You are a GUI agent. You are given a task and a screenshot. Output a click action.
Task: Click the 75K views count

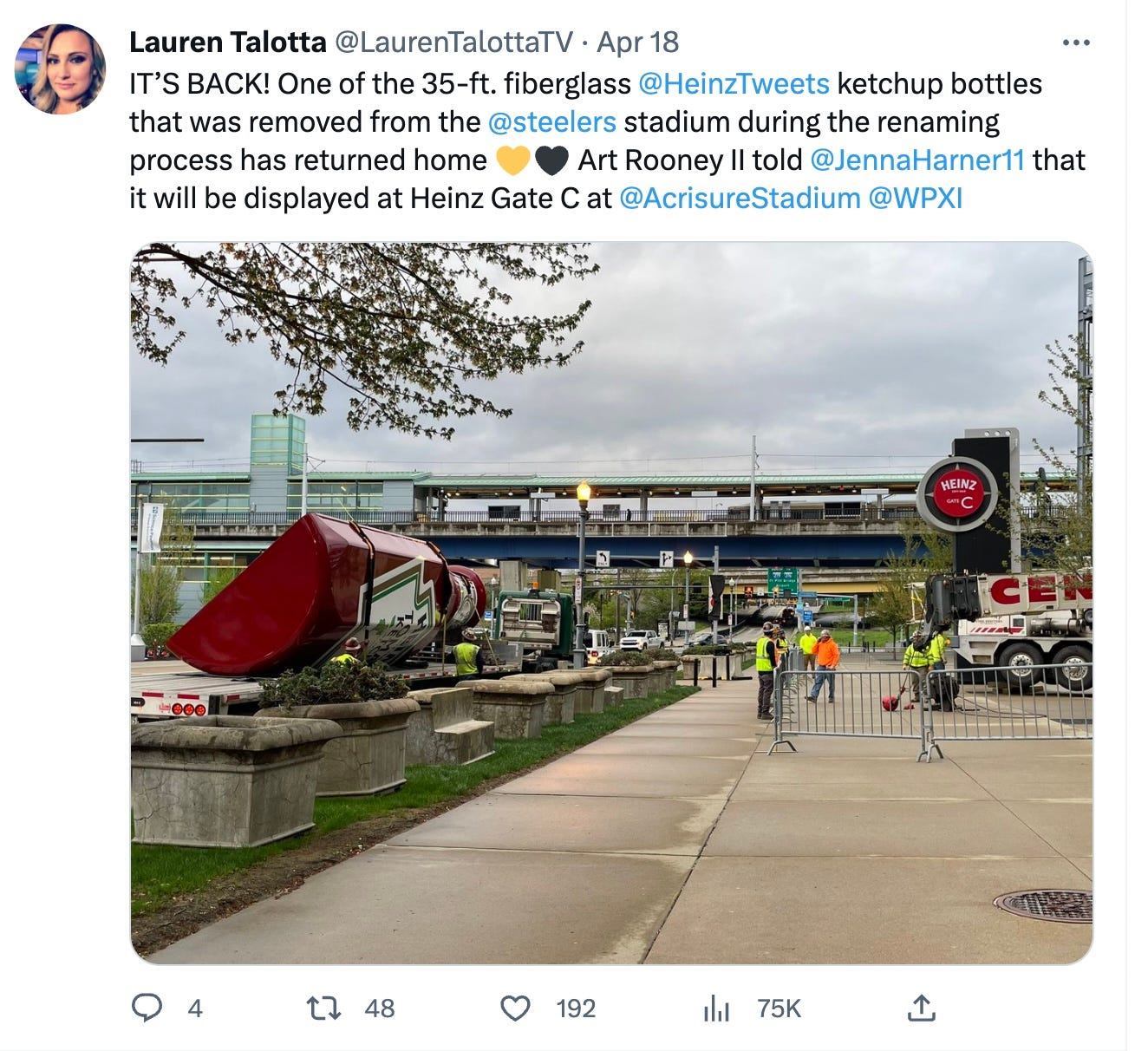779,1009
